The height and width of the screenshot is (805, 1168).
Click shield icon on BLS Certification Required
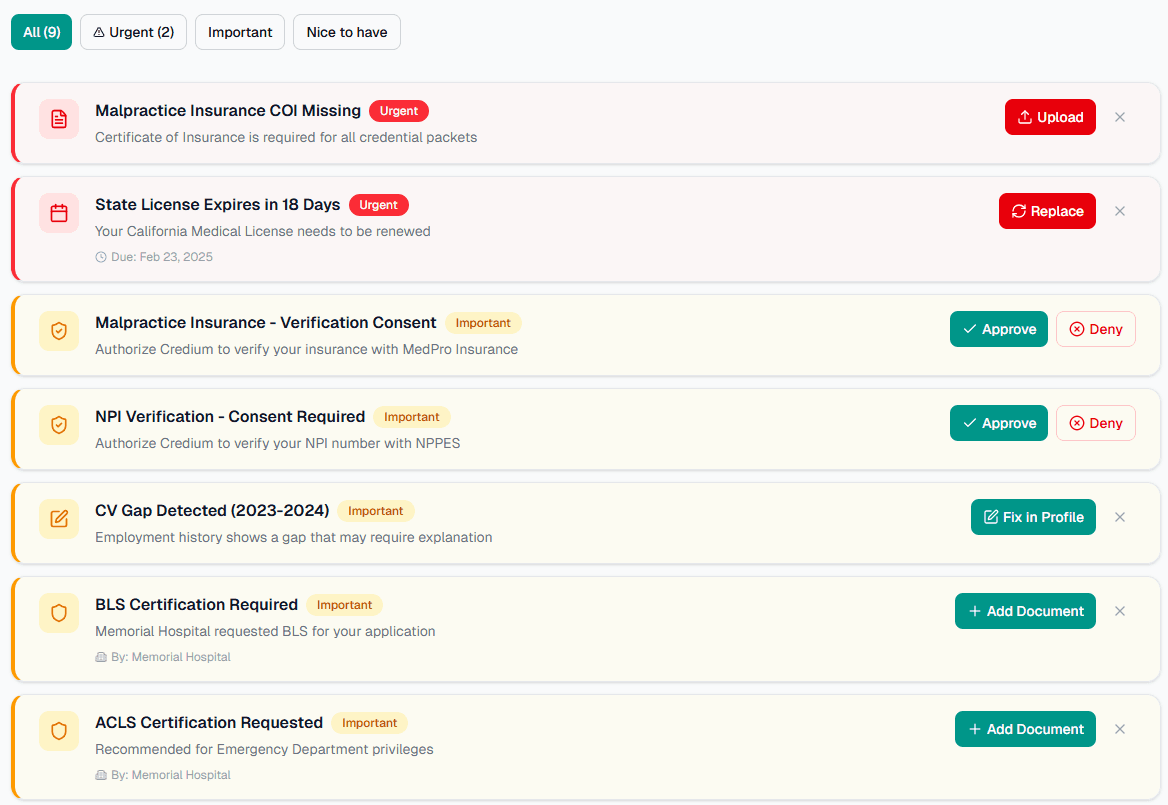(59, 613)
